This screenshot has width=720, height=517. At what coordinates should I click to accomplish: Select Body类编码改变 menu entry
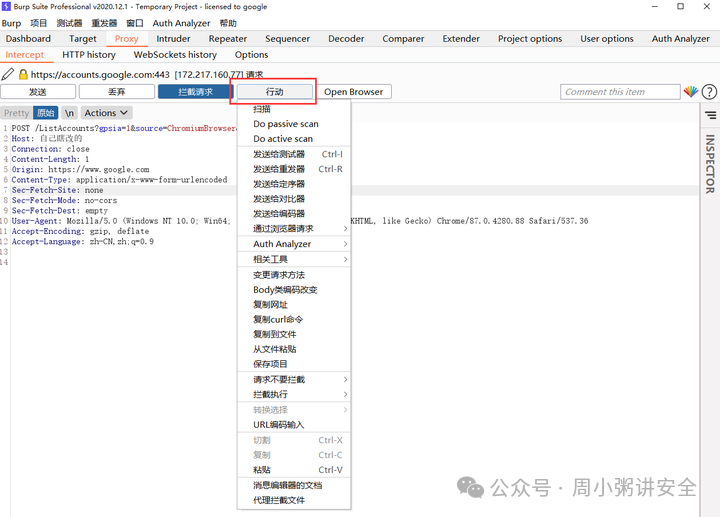294,290
